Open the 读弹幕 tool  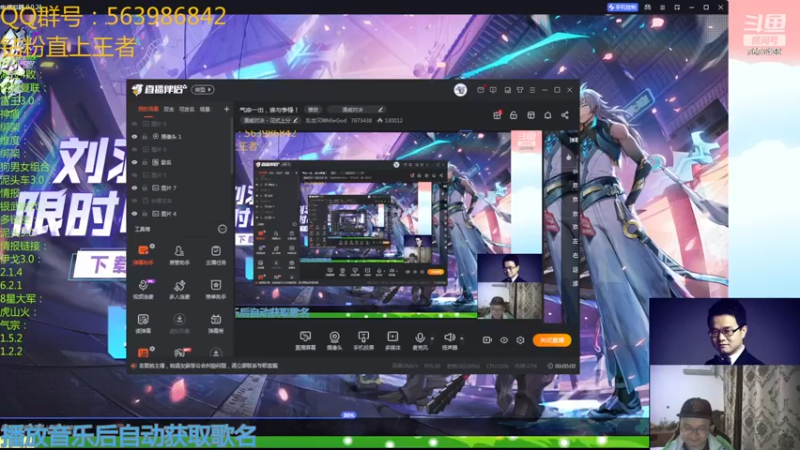pyautogui.click(x=143, y=323)
